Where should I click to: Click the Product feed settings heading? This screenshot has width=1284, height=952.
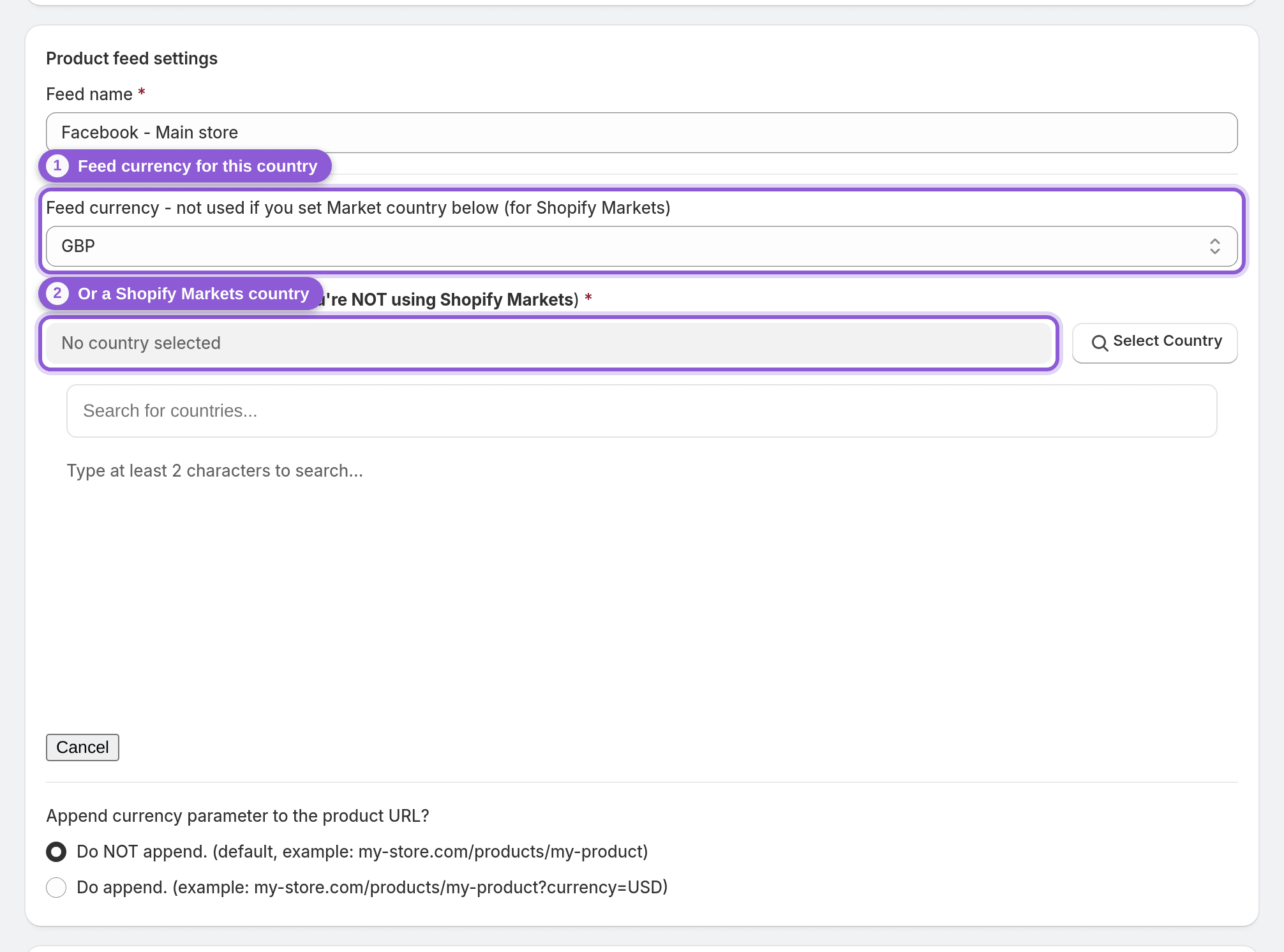pos(132,59)
